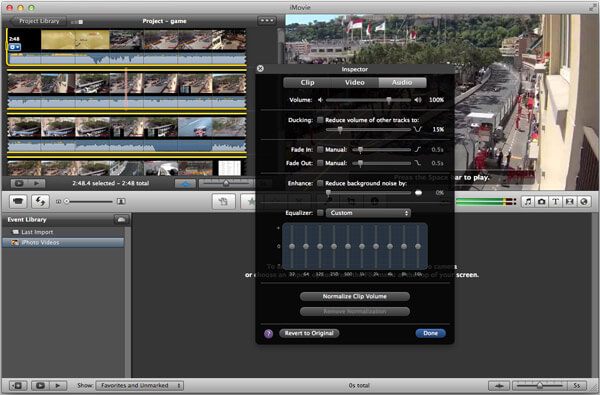Click the add selection to project button
The height and width of the screenshot is (395, 600).
coord(223,201)
